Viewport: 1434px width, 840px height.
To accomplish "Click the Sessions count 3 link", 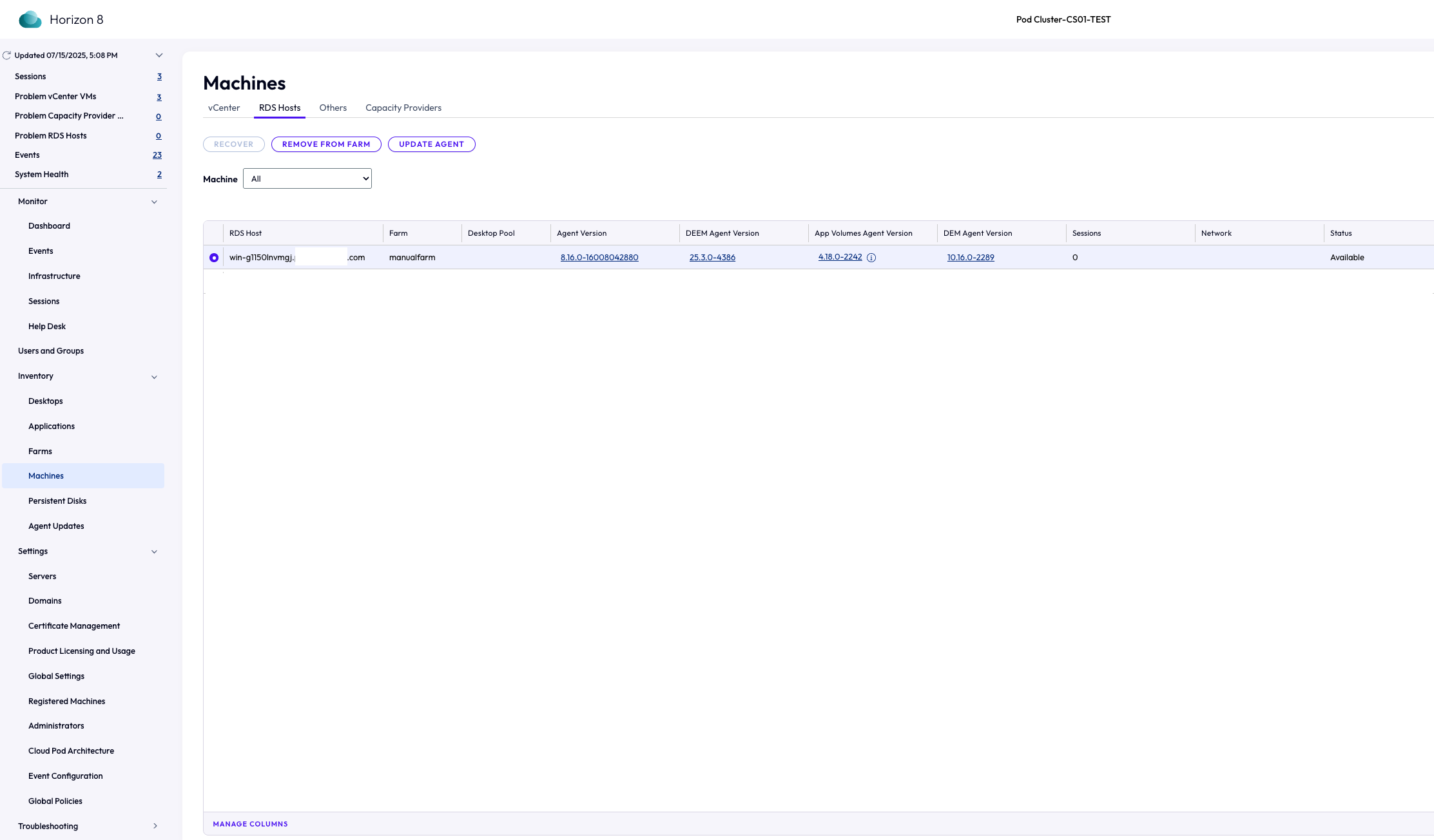I will [159, 77].
